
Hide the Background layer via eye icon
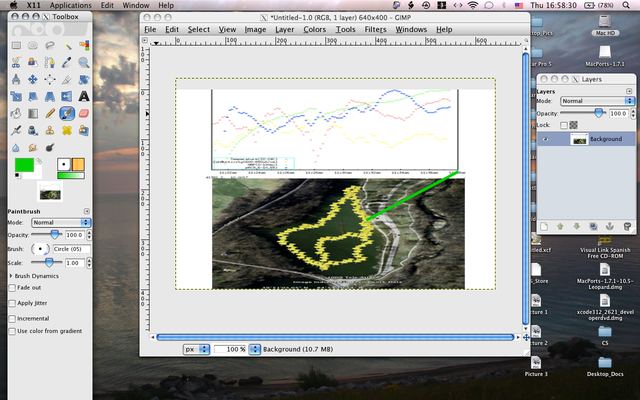pyautogui.click(x=546, y=139)
